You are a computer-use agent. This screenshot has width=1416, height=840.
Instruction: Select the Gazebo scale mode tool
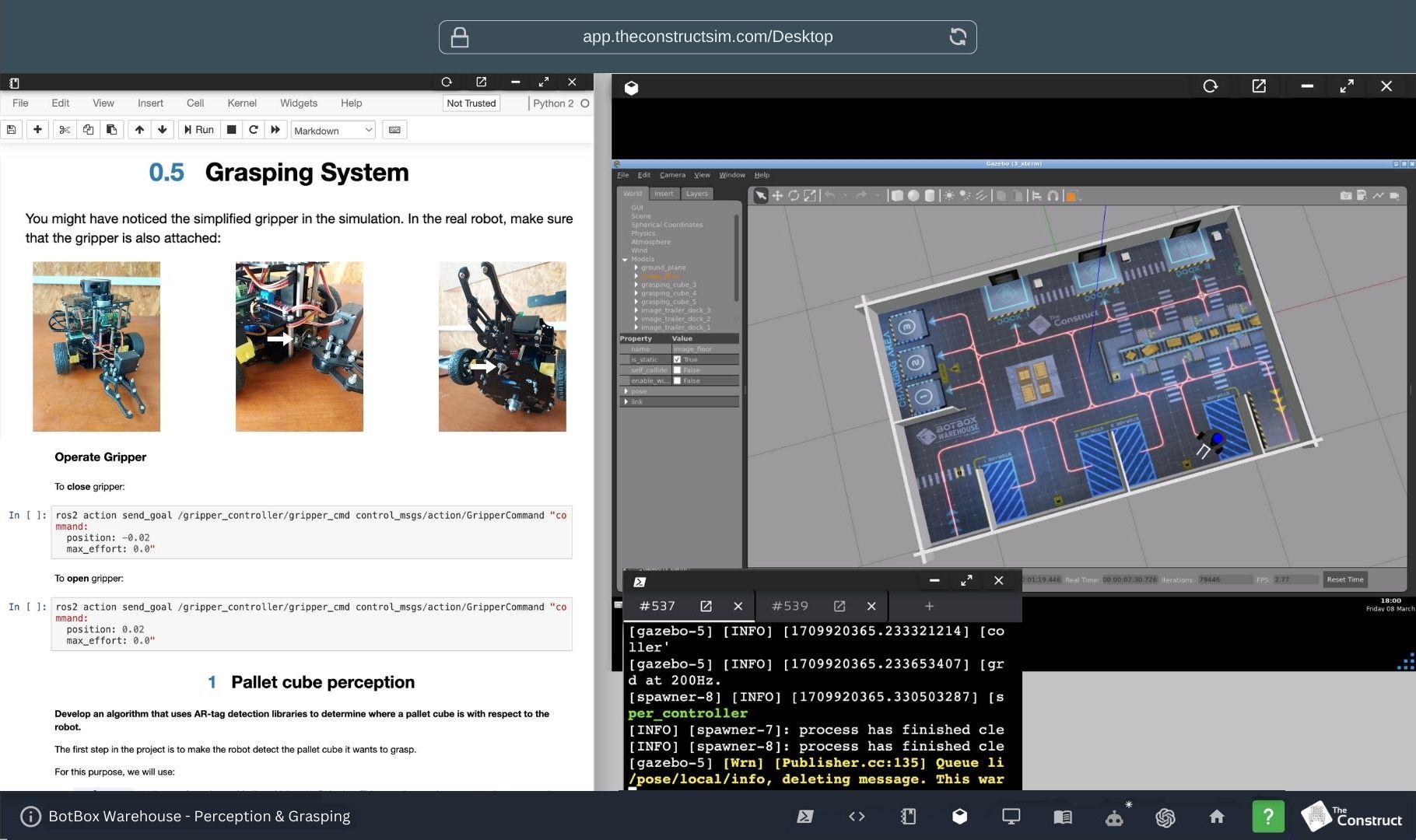click(x=810, y=196)
